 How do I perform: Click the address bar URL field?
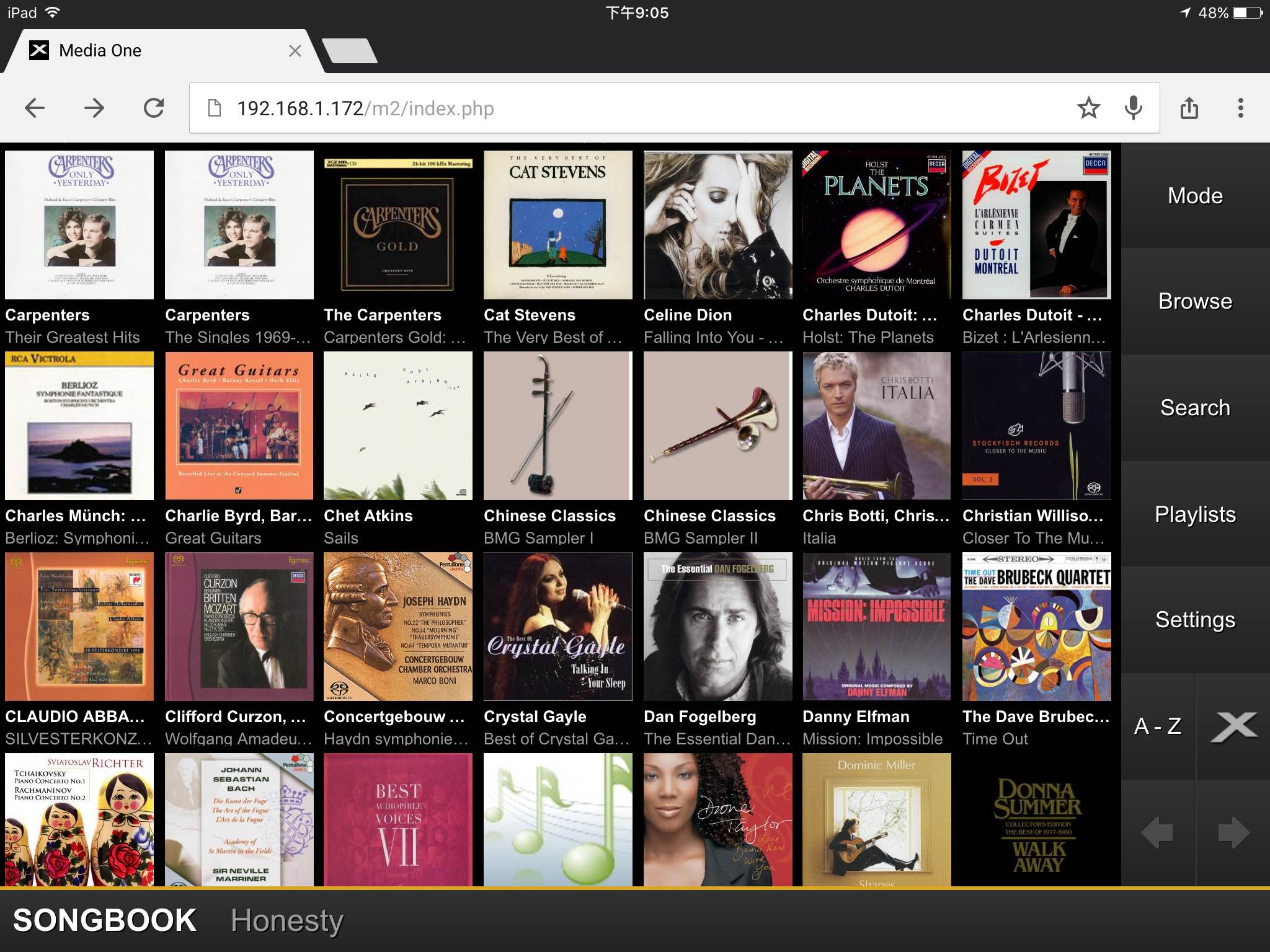coord(620,108)
